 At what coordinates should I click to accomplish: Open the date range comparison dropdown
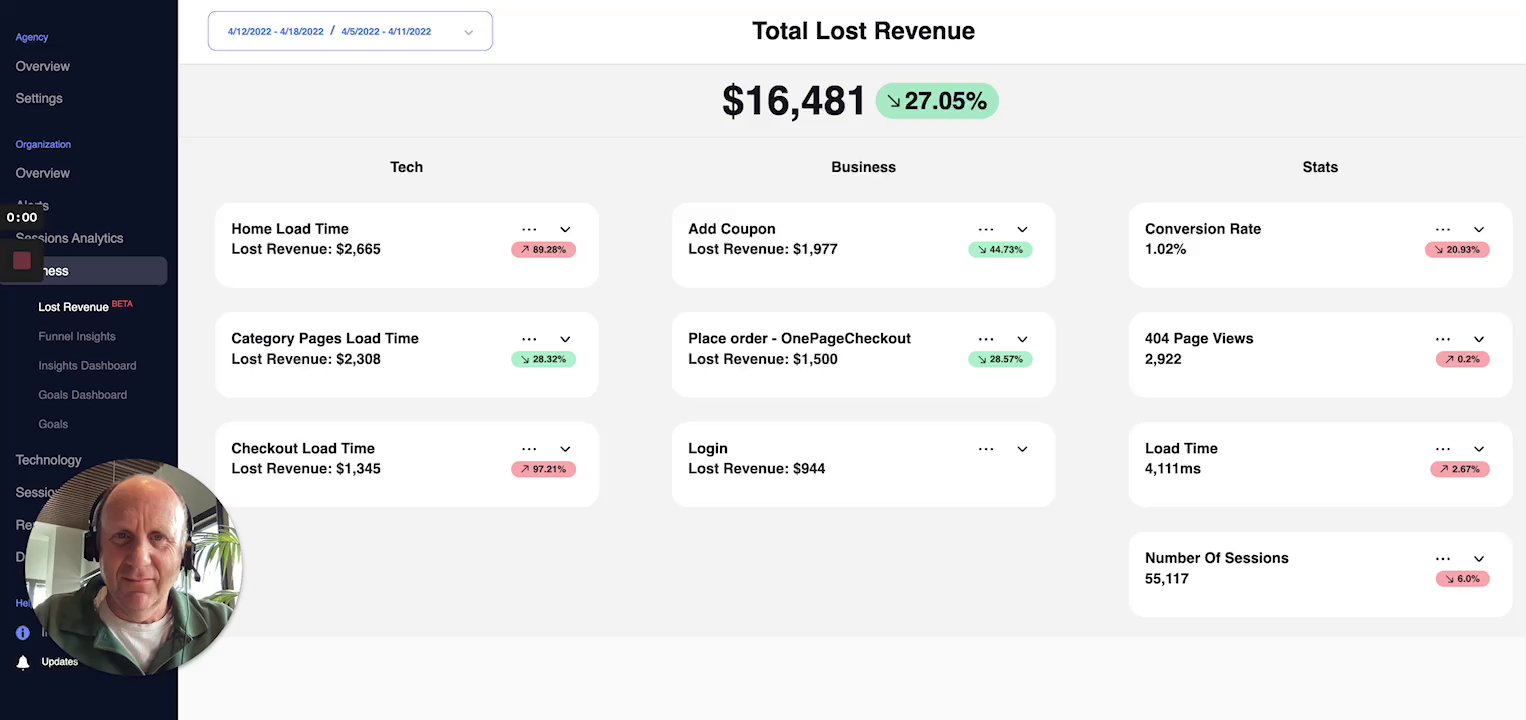[350, 31]
